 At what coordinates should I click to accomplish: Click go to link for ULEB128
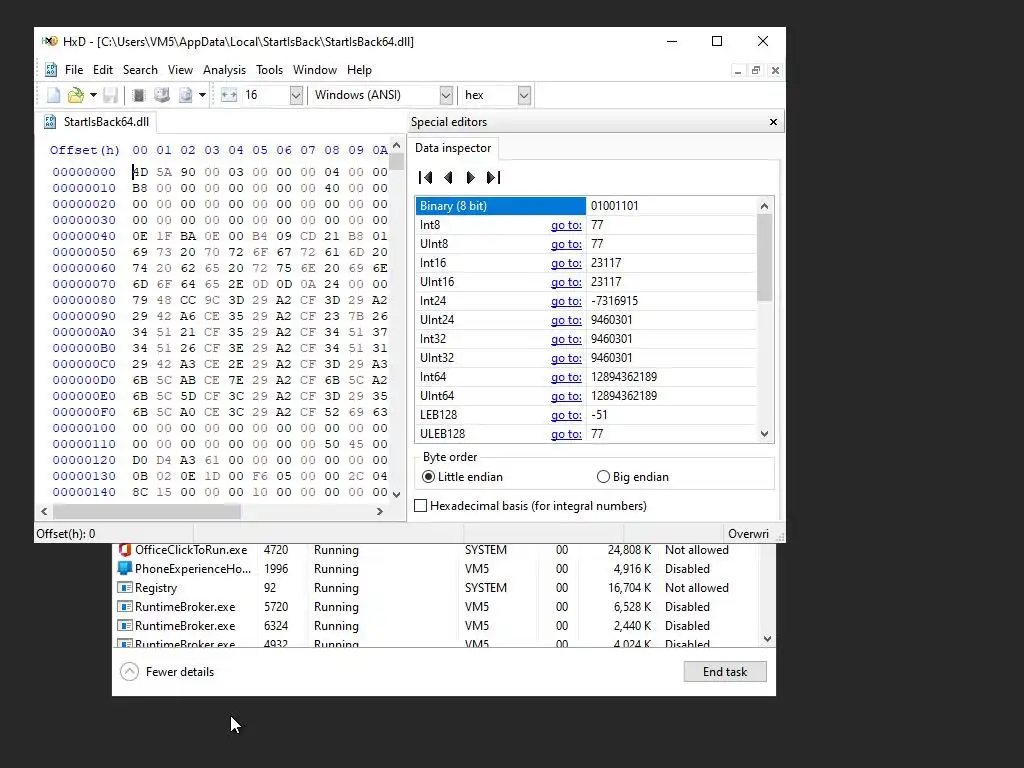566,434
